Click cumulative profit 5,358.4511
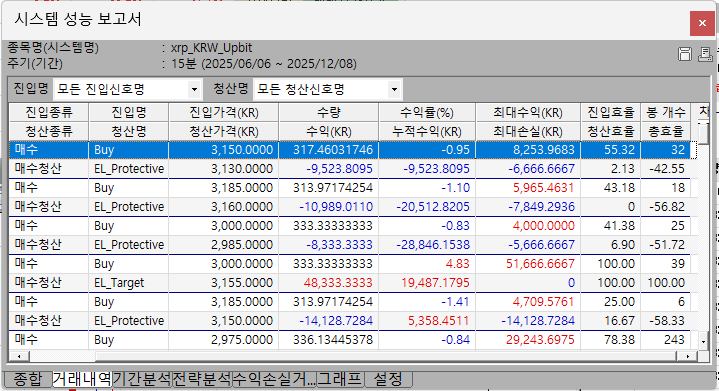 click(427, 321)
